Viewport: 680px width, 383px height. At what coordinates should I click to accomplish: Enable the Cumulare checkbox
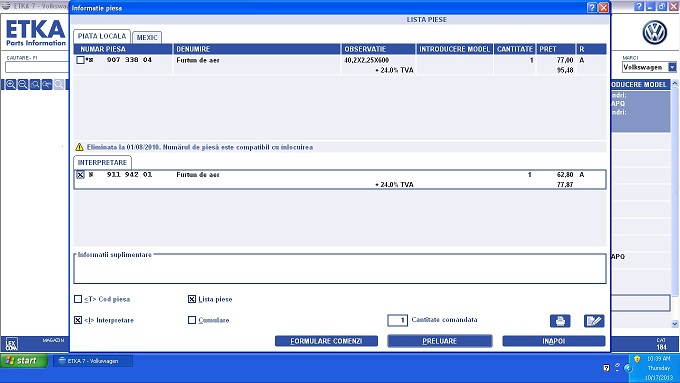tap(192, 320)
